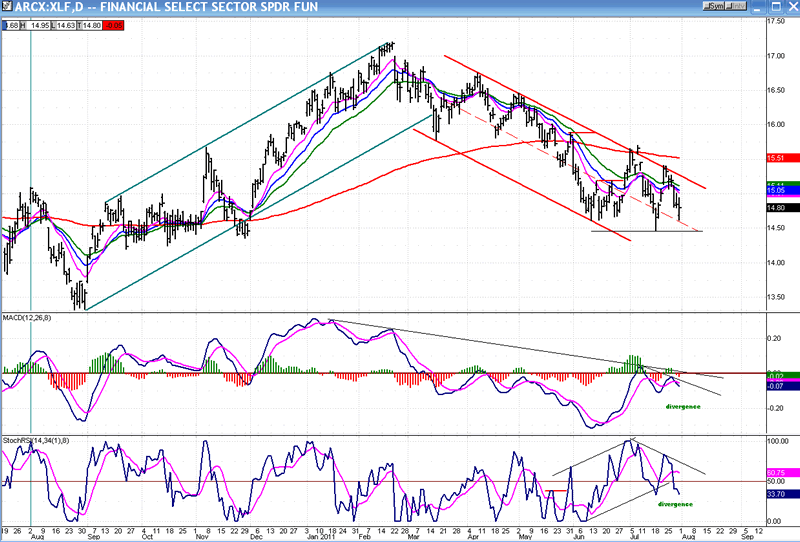Screen dimensions: 800x542
Task: Select the navy 33.70 StochRSI value label
Action: pyautogui.click(x=777, y=493)
